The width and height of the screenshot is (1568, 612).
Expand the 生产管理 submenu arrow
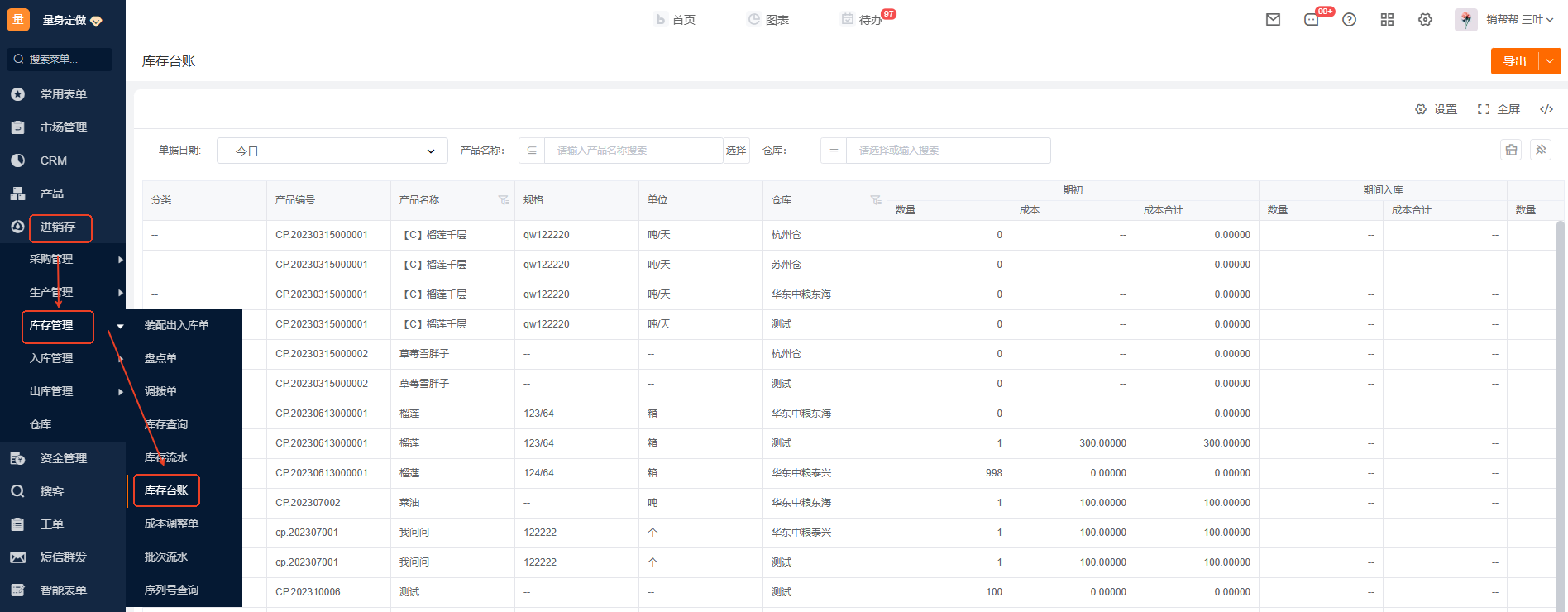tap(121, 293)
